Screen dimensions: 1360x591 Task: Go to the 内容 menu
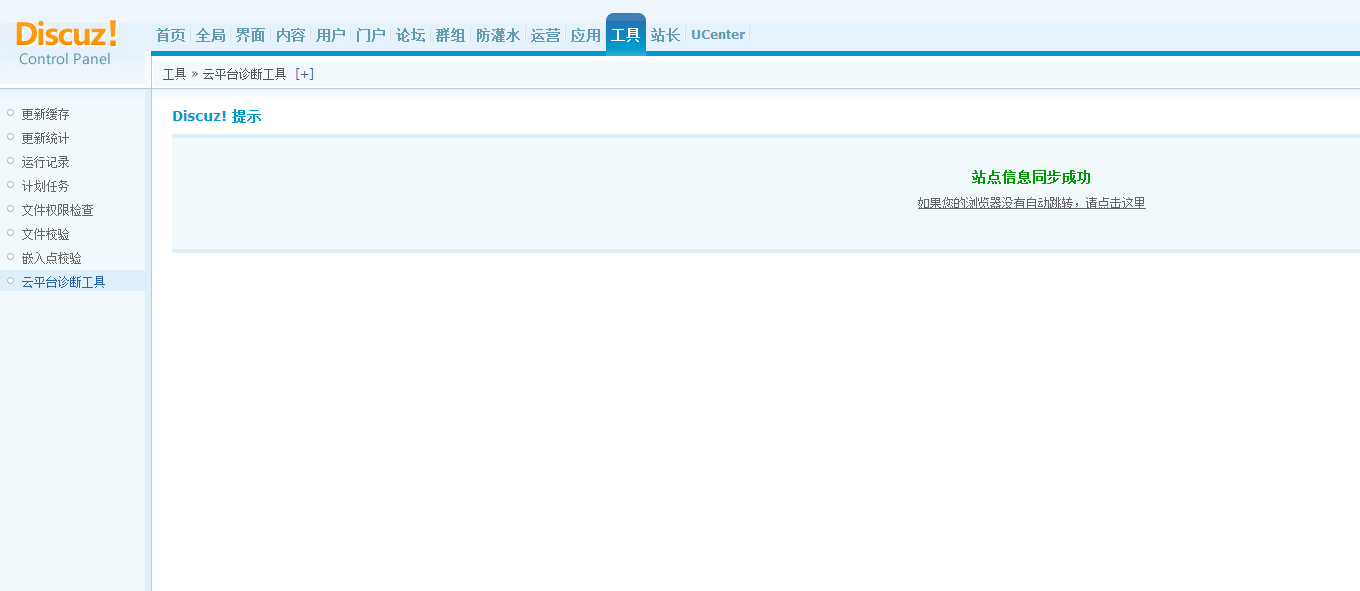point(291,35)
